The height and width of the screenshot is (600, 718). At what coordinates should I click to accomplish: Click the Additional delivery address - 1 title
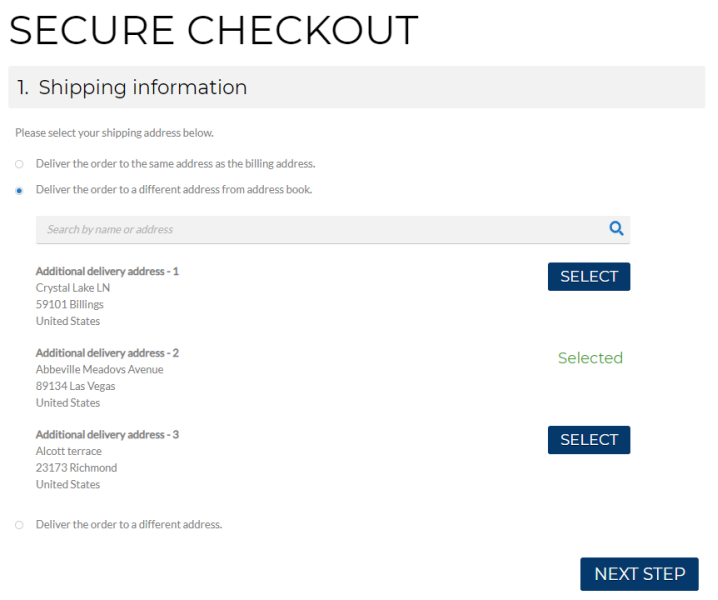point(107,271)
